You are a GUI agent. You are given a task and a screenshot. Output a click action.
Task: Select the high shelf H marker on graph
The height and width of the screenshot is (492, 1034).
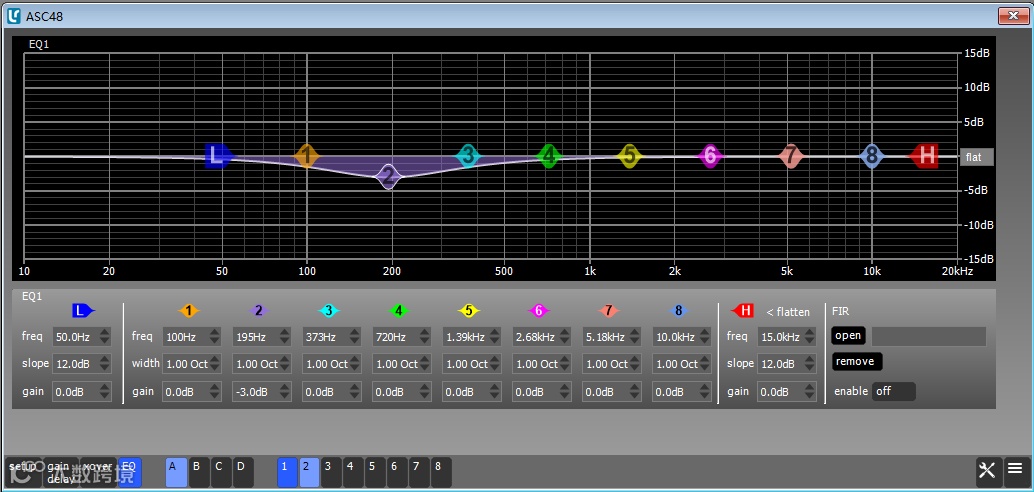[925, 156]
